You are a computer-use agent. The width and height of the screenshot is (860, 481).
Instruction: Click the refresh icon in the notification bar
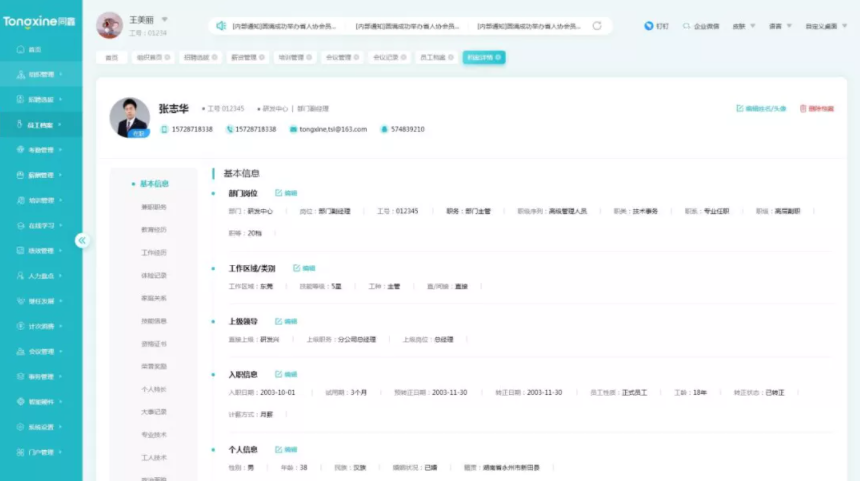(597, 26)
